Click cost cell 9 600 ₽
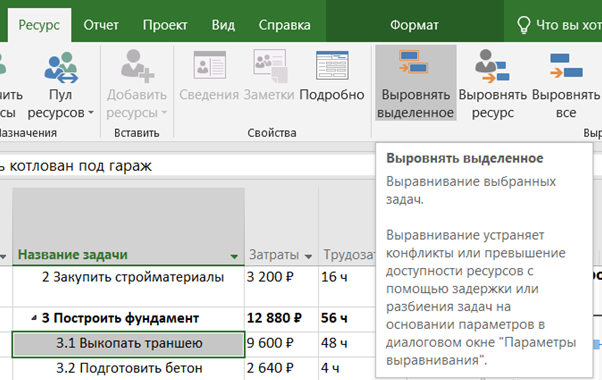Viewport: 602px width, 380px height. tap(281, 344)
